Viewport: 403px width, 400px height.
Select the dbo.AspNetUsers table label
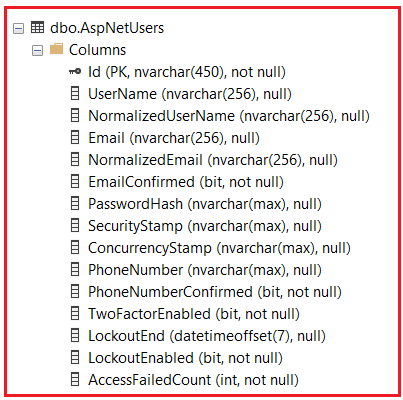pyautogui.click(x=107, y=28)
